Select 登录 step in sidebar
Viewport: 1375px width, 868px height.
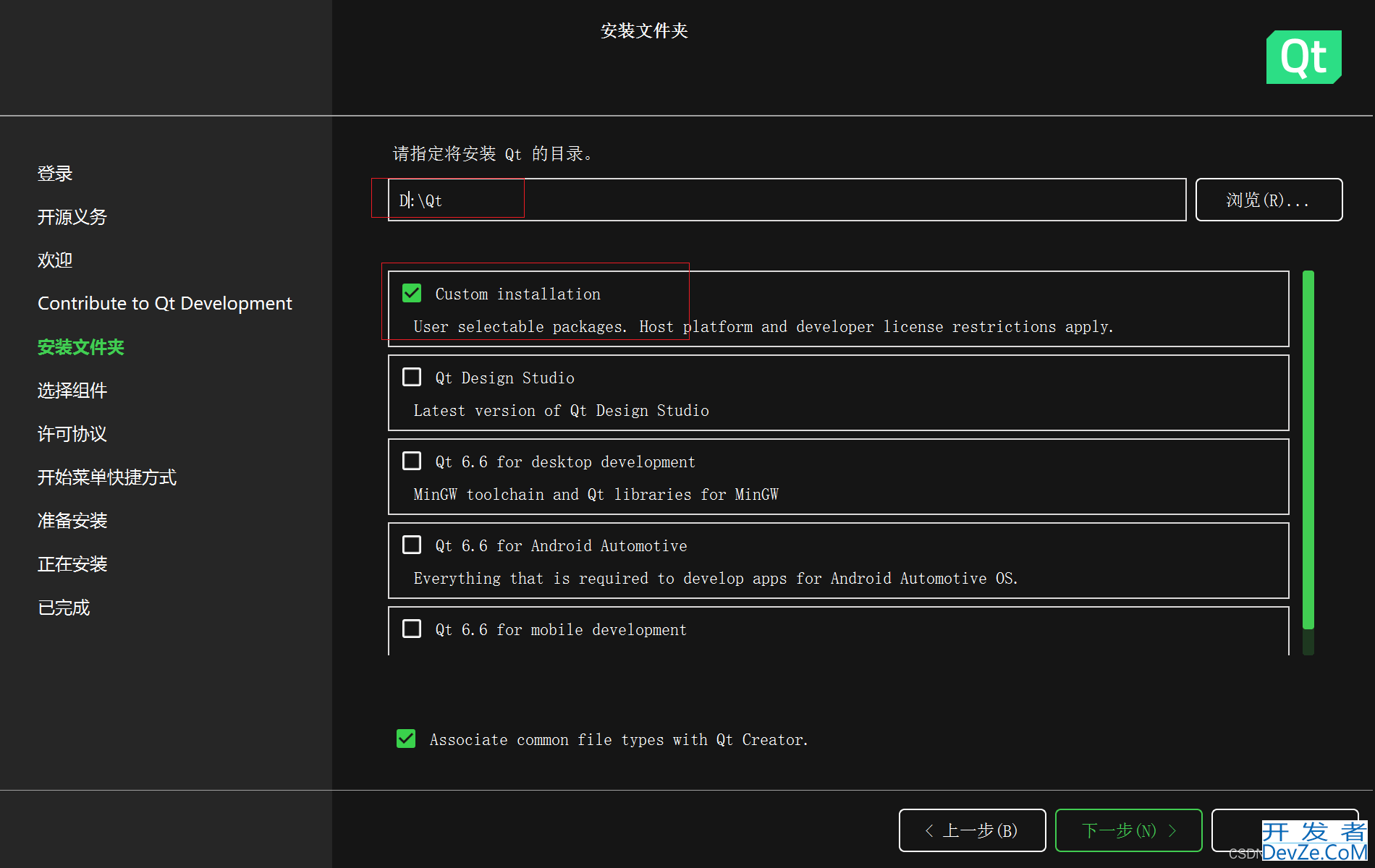pos(55,174)
